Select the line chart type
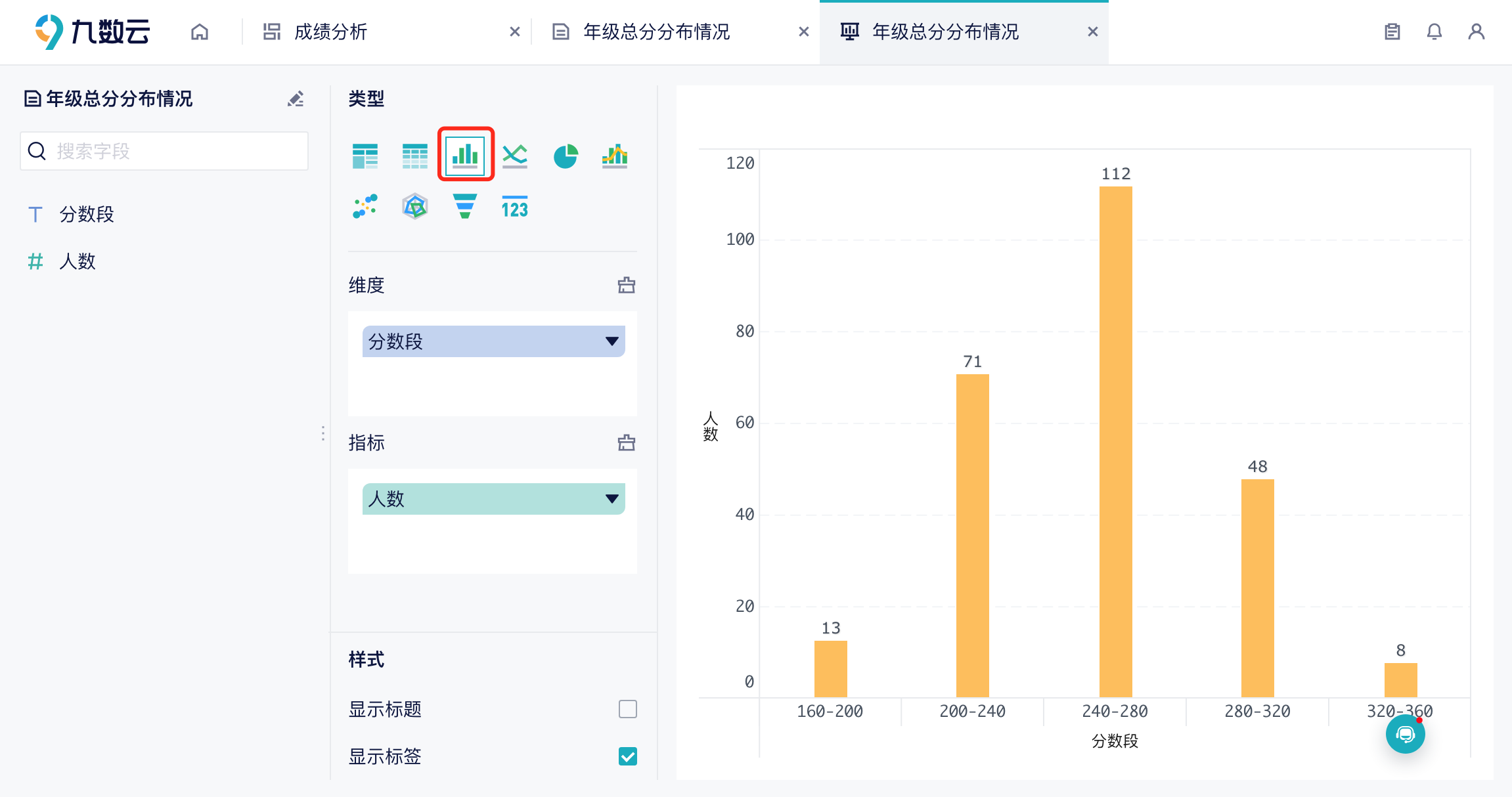Viewport: 1512px width, 797px height. [x=515, y=156]
